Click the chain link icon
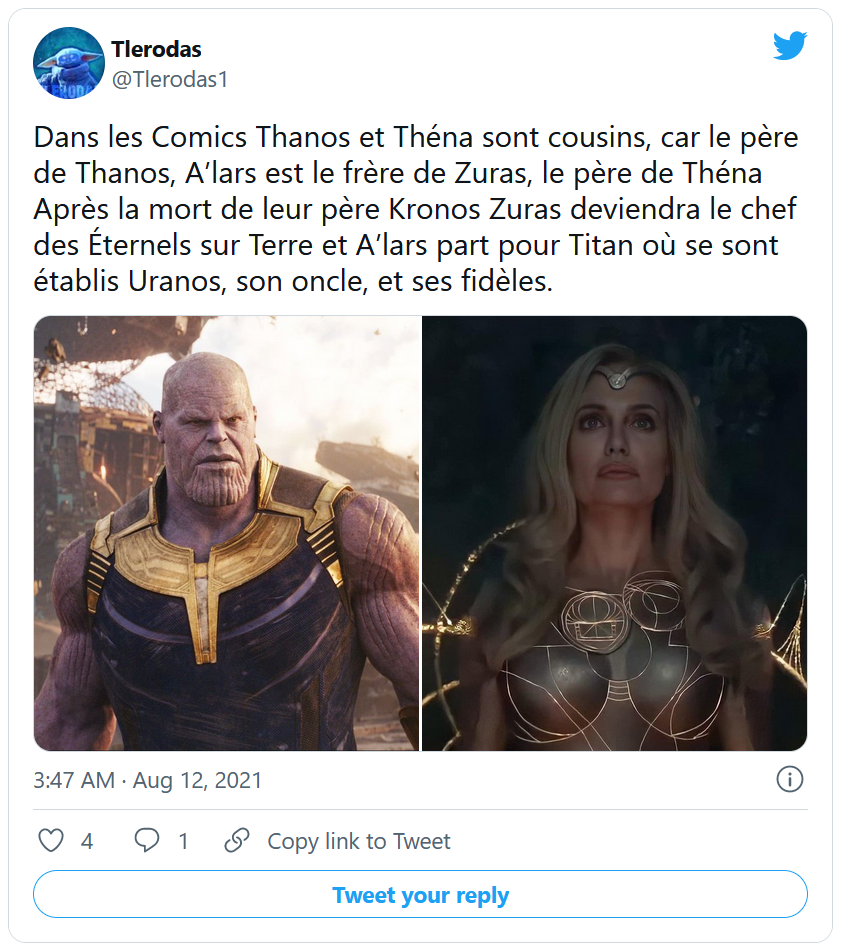 [x=237, y=841]
